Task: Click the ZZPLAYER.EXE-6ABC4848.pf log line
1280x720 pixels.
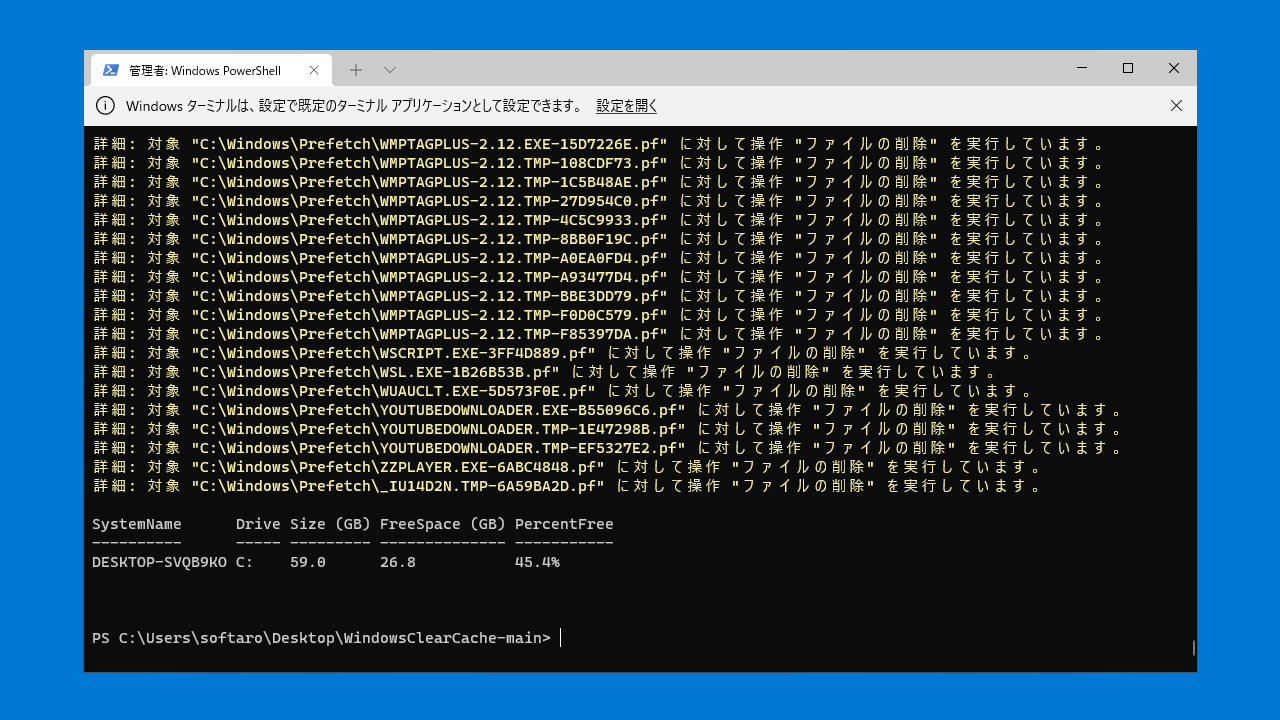Action: [567, 467]
